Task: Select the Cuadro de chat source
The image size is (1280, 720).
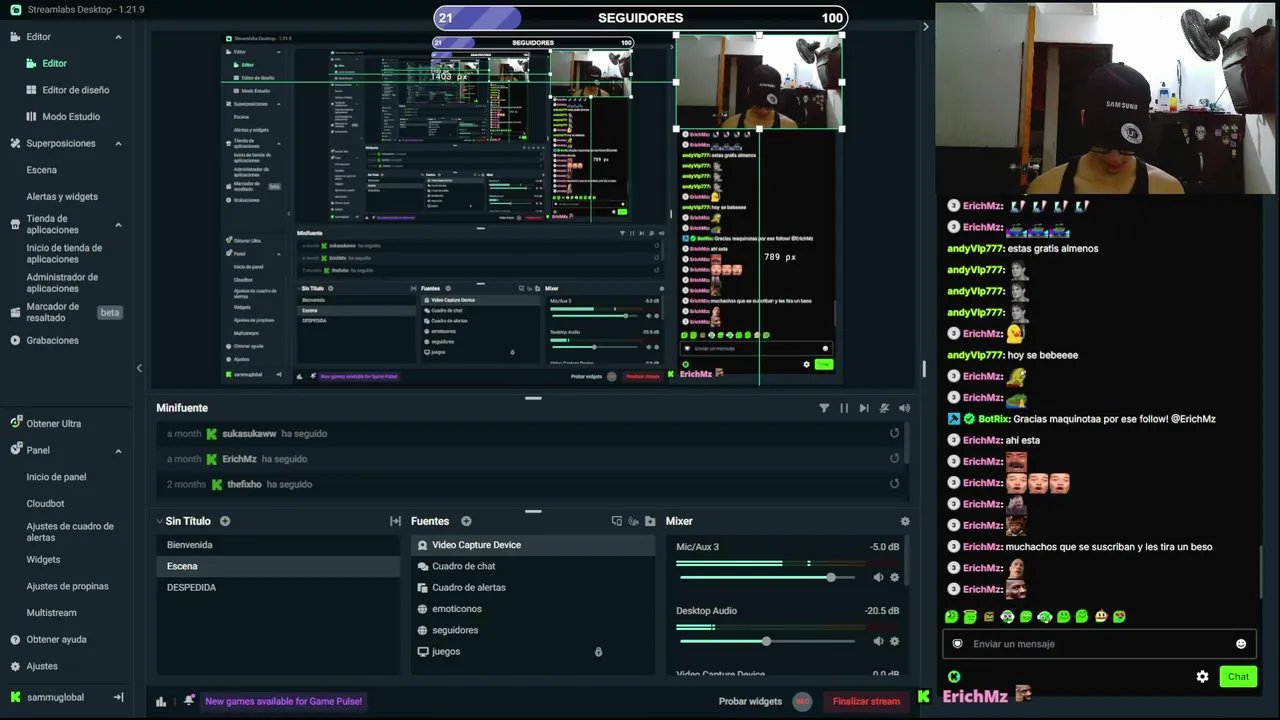Action: pos(533,566)
